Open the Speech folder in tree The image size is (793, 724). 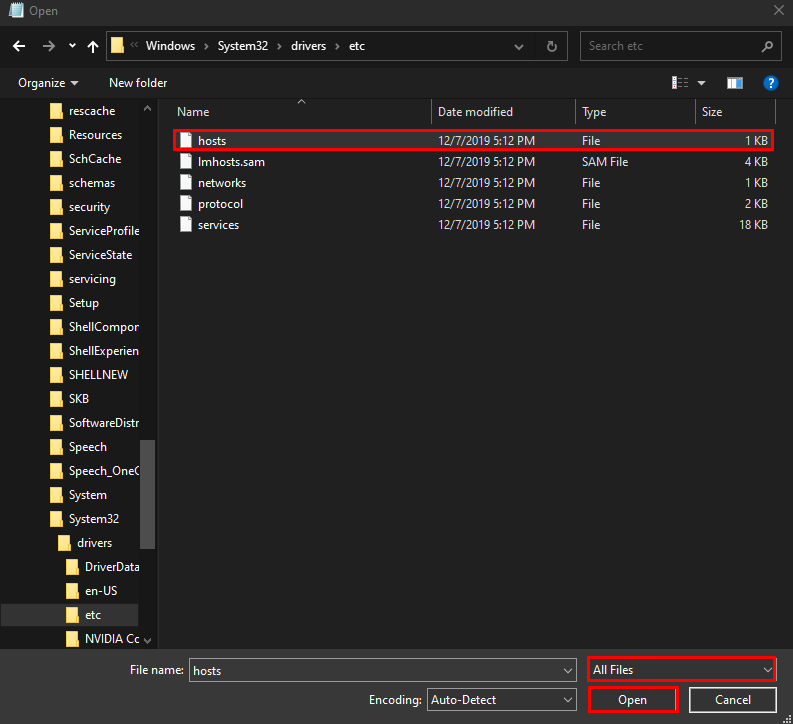[87, 447]
